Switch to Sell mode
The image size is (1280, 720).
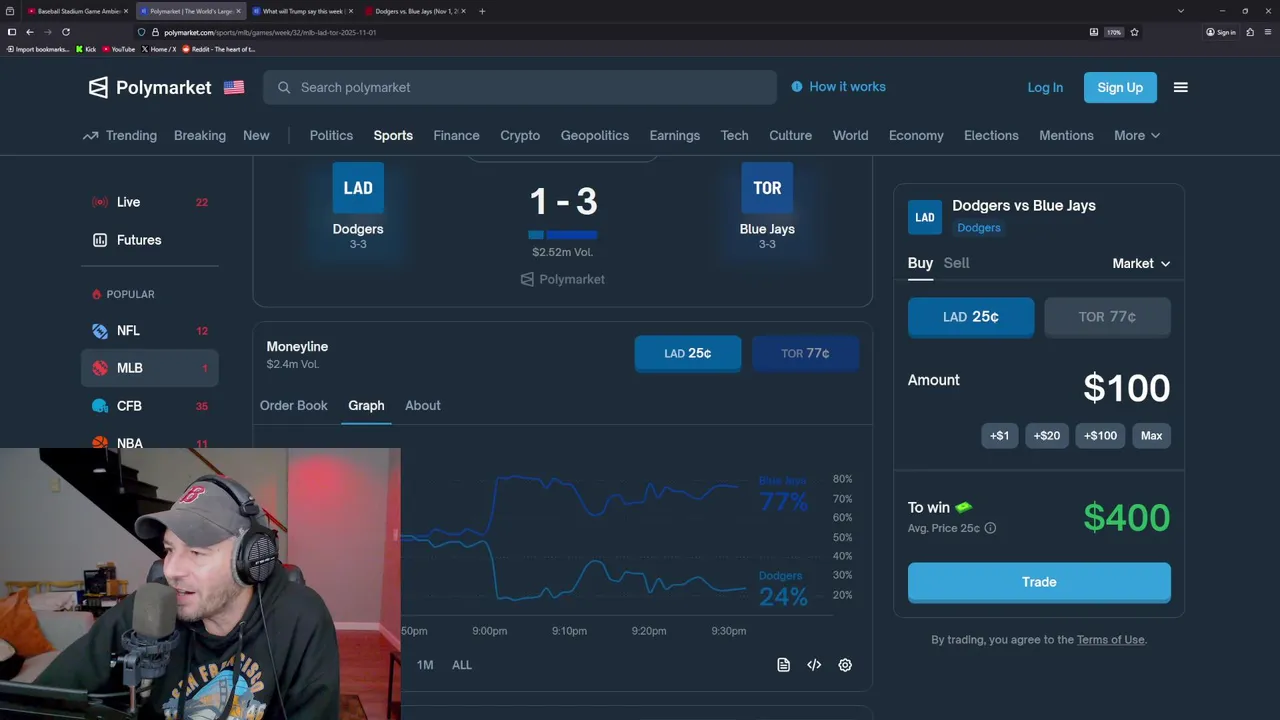[x=956, y=263]
